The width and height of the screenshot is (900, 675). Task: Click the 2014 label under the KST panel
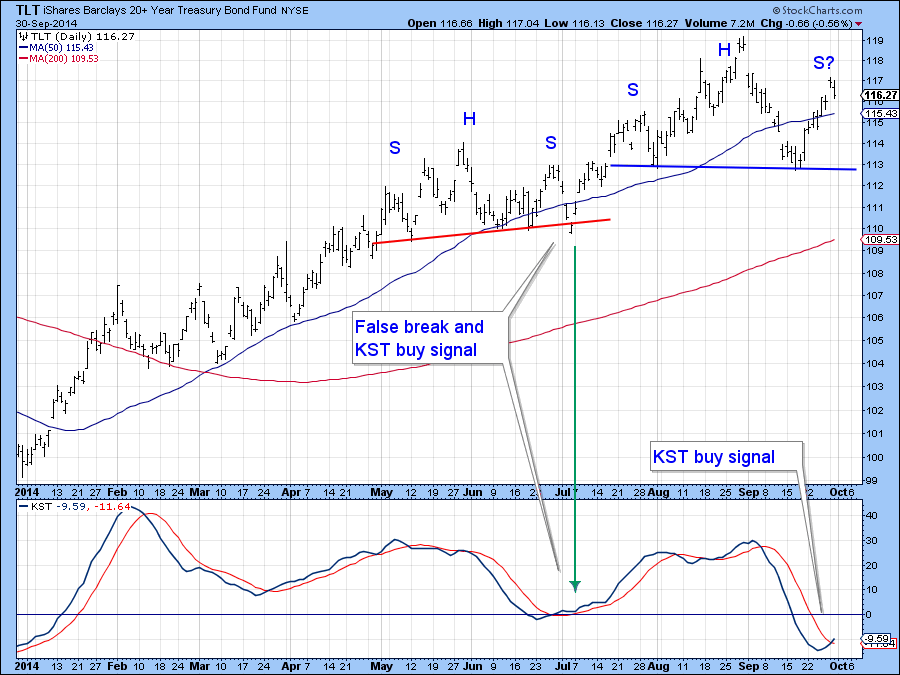[x=27, y=666]
